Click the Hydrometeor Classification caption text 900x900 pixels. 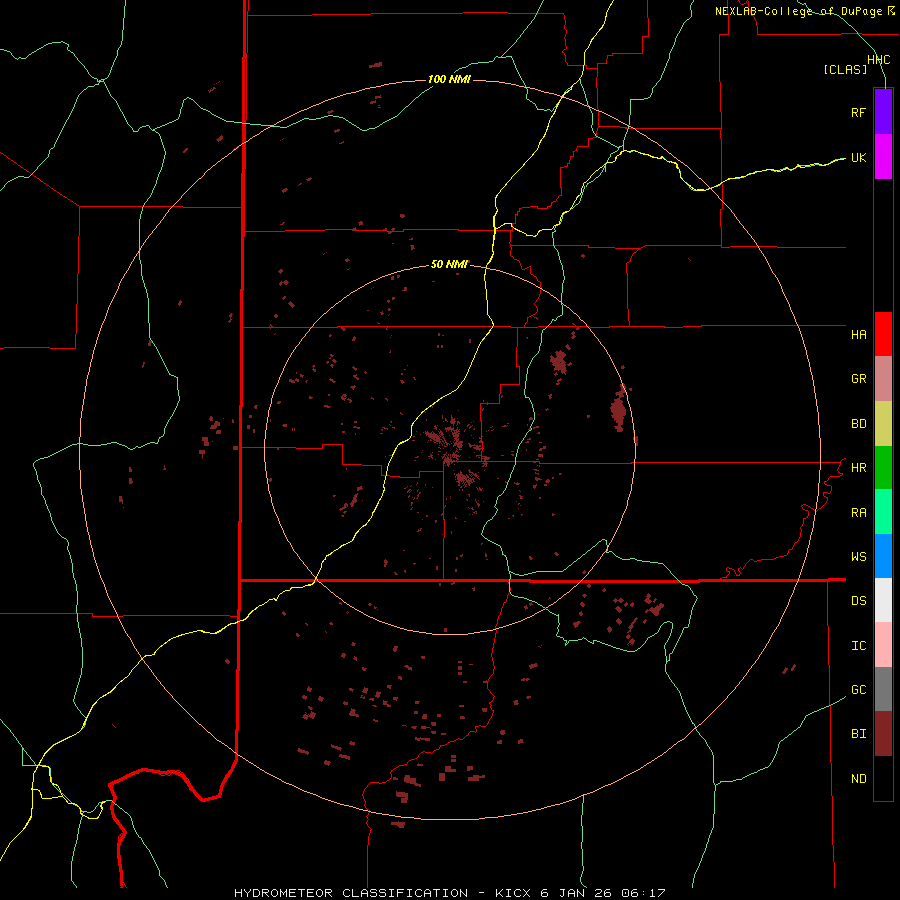[351, 893]
